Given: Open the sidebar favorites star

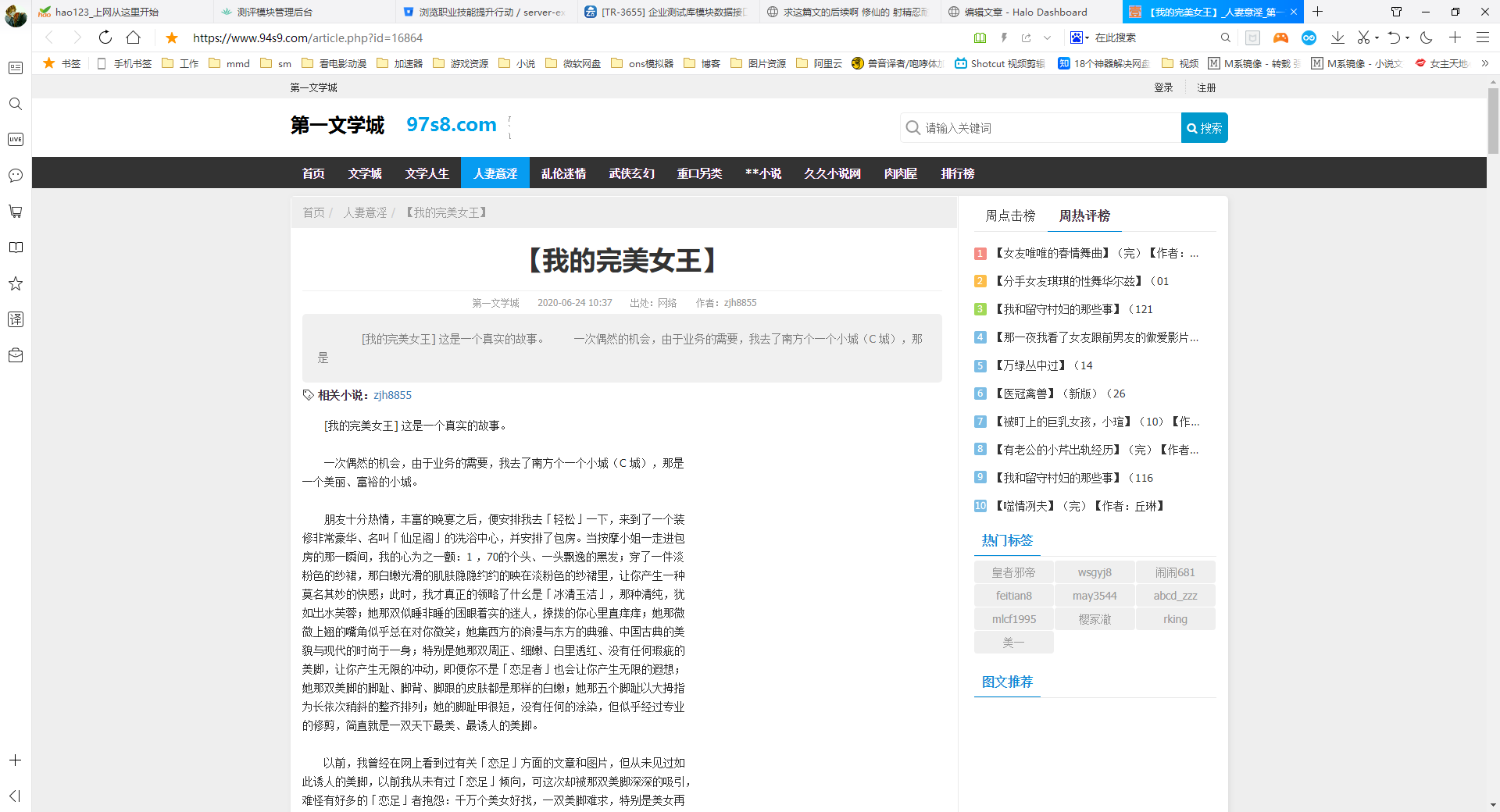Looking at the screenshot, I should click(x=15, y=283).
